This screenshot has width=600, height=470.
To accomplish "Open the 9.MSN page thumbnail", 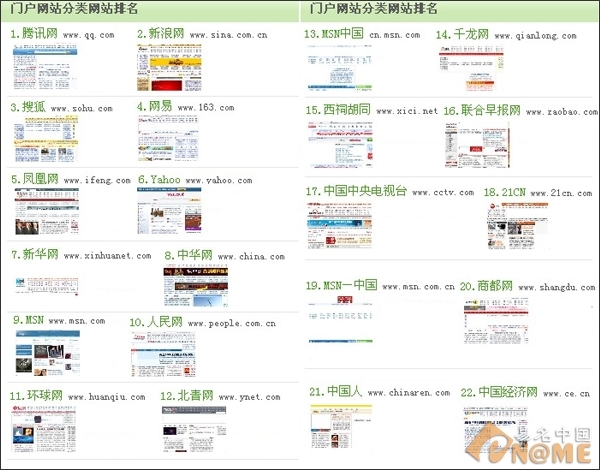I will tap(48, 352).
